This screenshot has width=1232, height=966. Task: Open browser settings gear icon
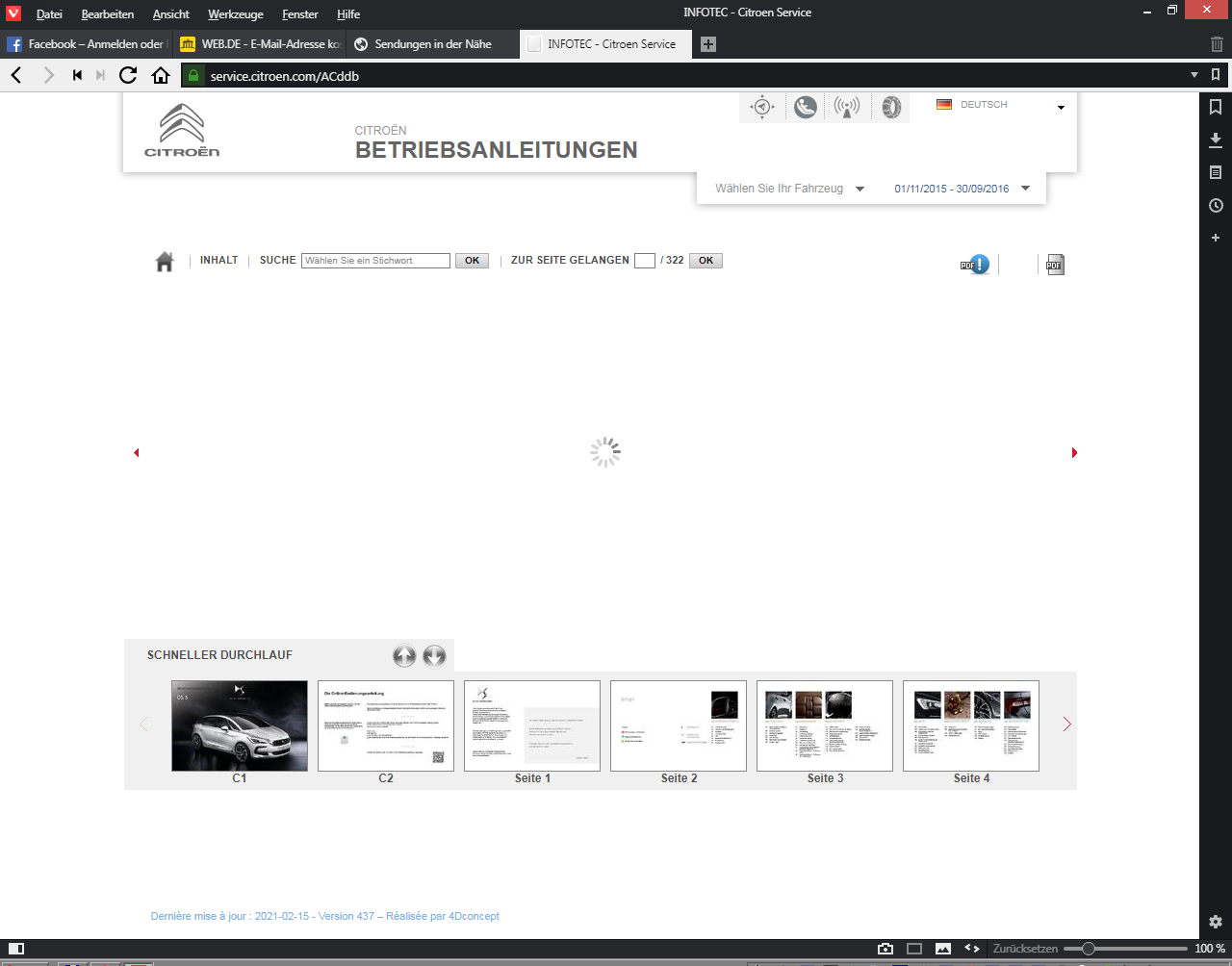coord(1216,922)
